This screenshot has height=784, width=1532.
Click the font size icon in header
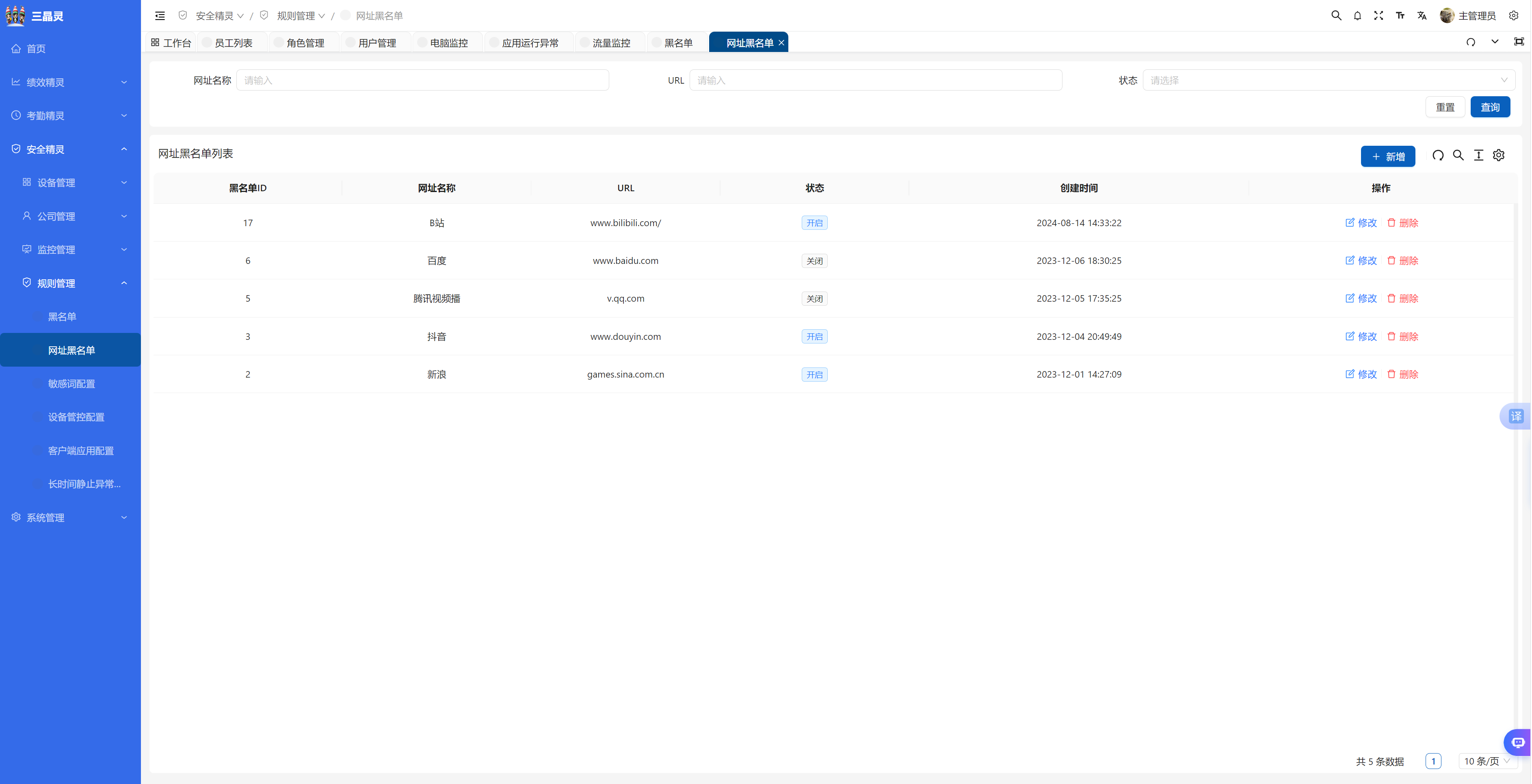[1400, 16]
